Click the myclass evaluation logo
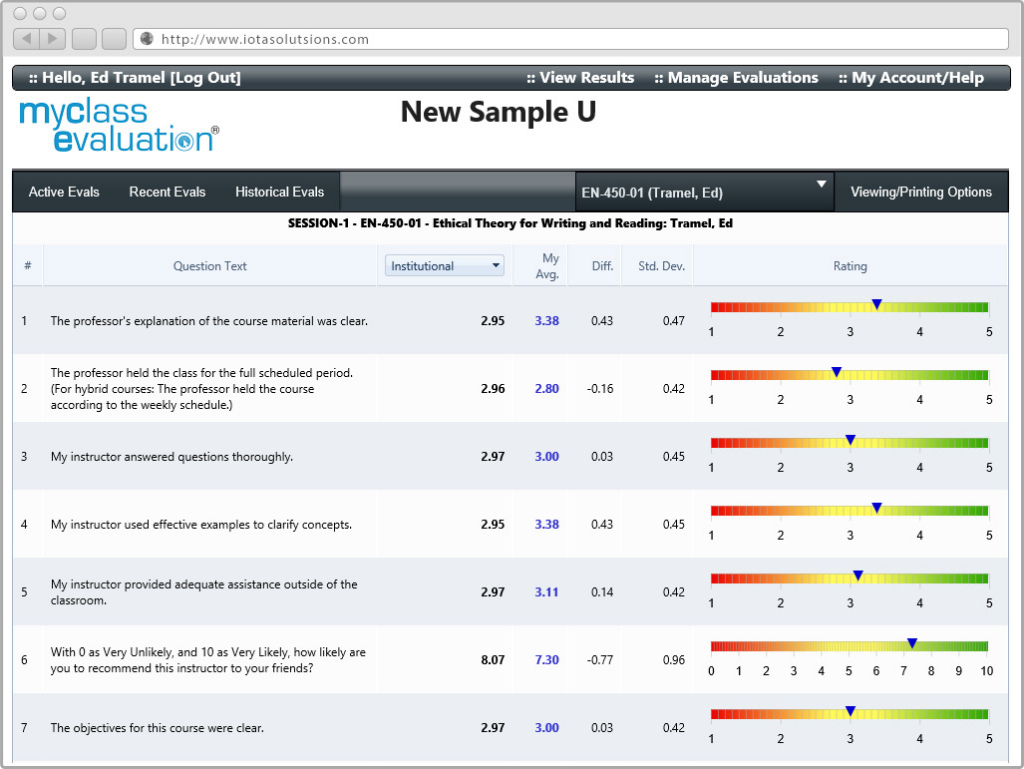Screen dimensions: 1024x769 point(118,126)
